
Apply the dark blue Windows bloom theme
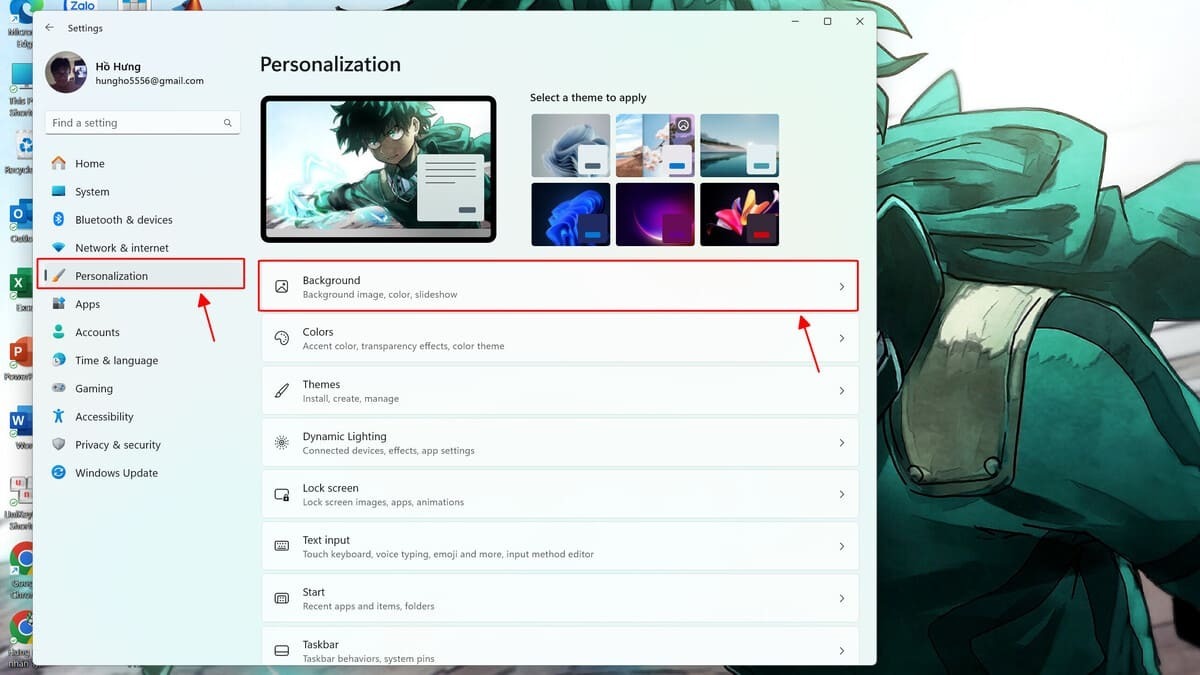(570, 214)
